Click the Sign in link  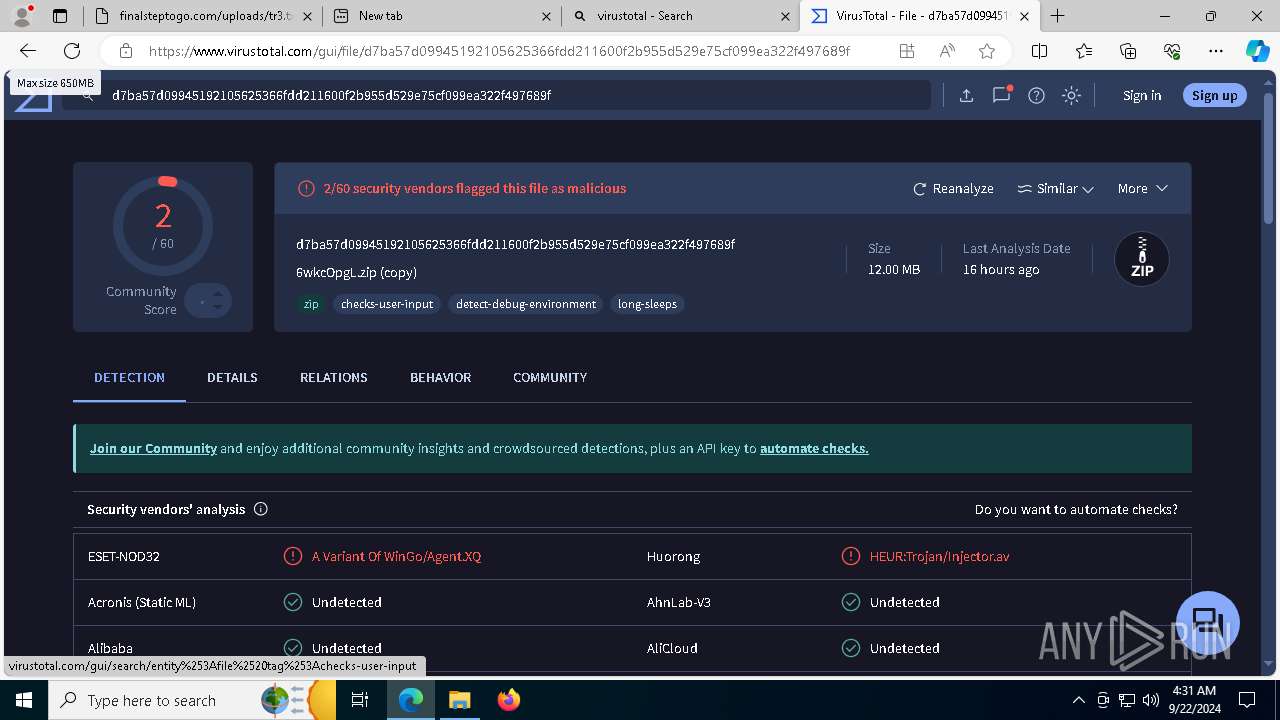pos(1142,95)
